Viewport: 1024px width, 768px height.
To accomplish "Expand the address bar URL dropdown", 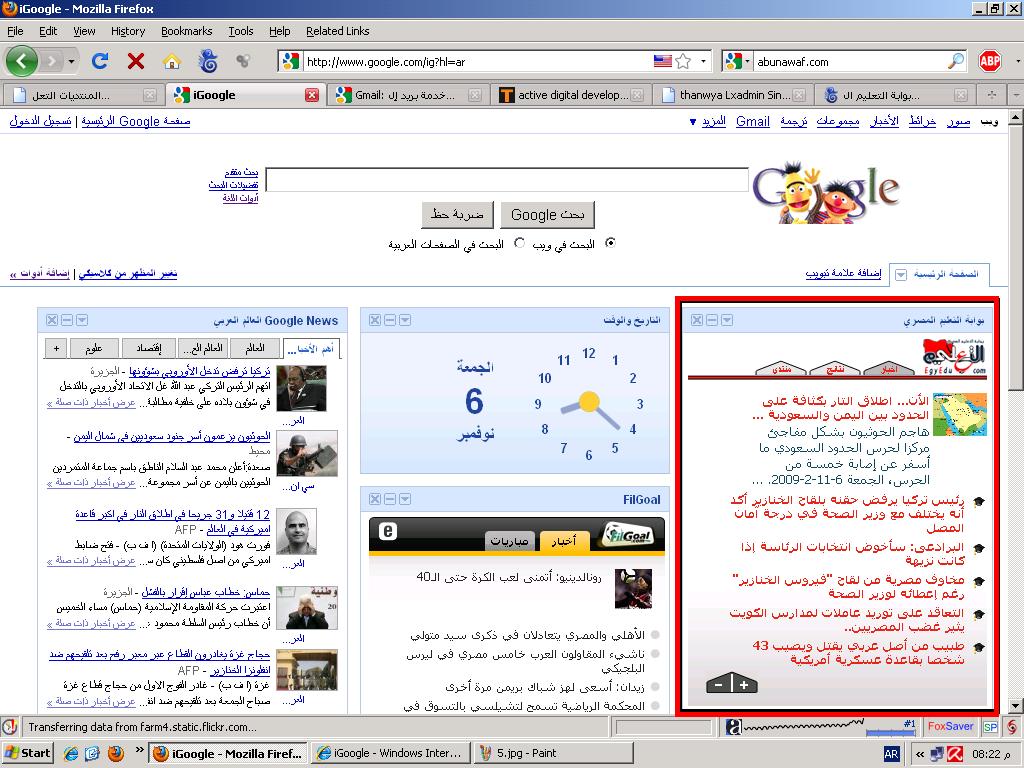I will [x=703, y=61].
